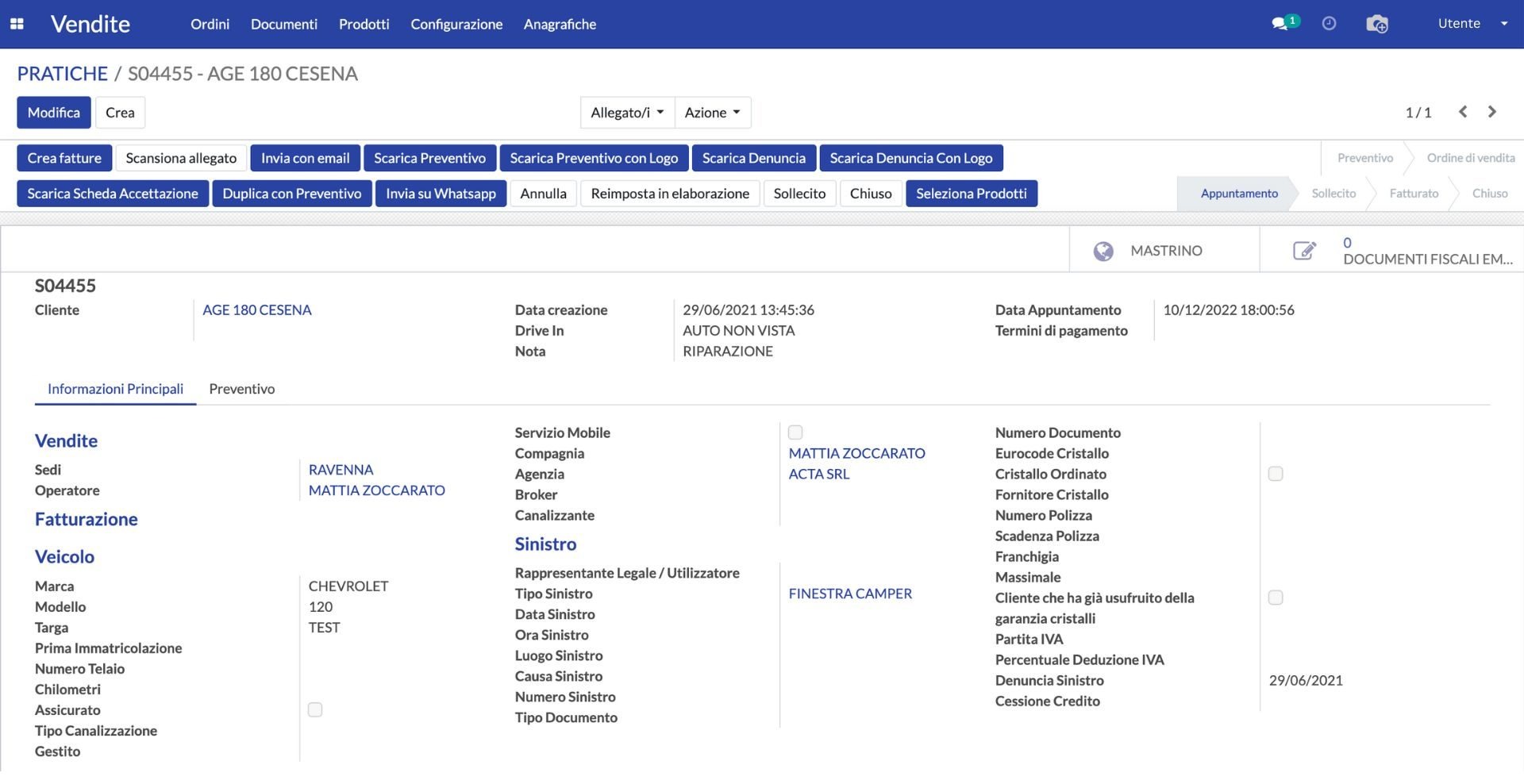The height and width of the screenshot is (784, 1524).
Task: Click the Crea fatture button
Action: (64, 157)
